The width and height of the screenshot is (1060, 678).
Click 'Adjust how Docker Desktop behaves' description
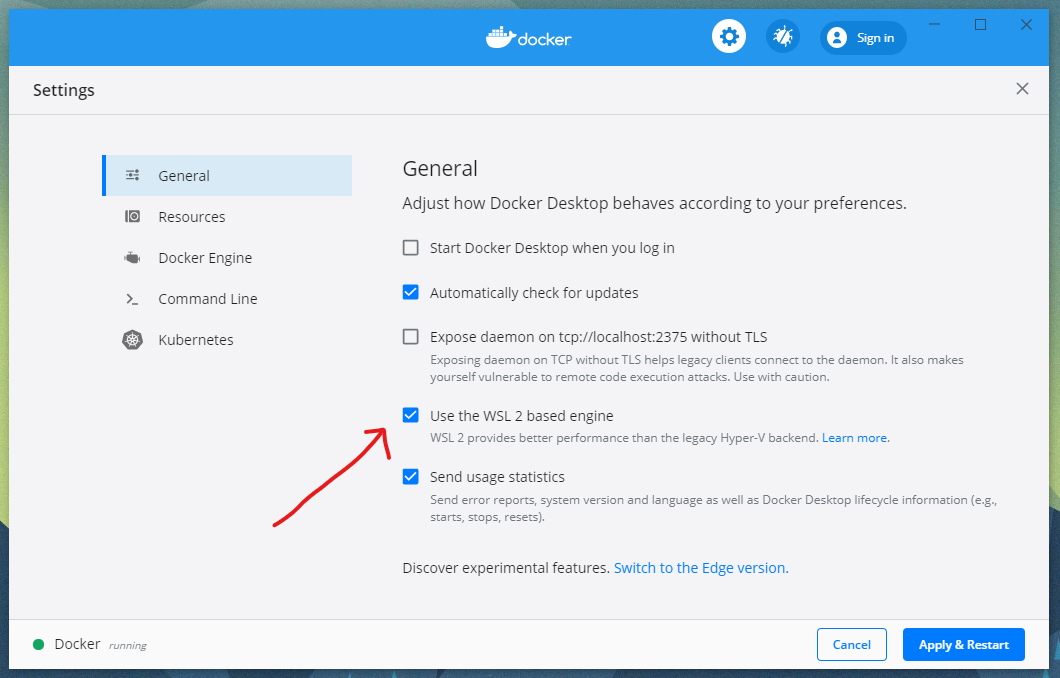(654, 203)
